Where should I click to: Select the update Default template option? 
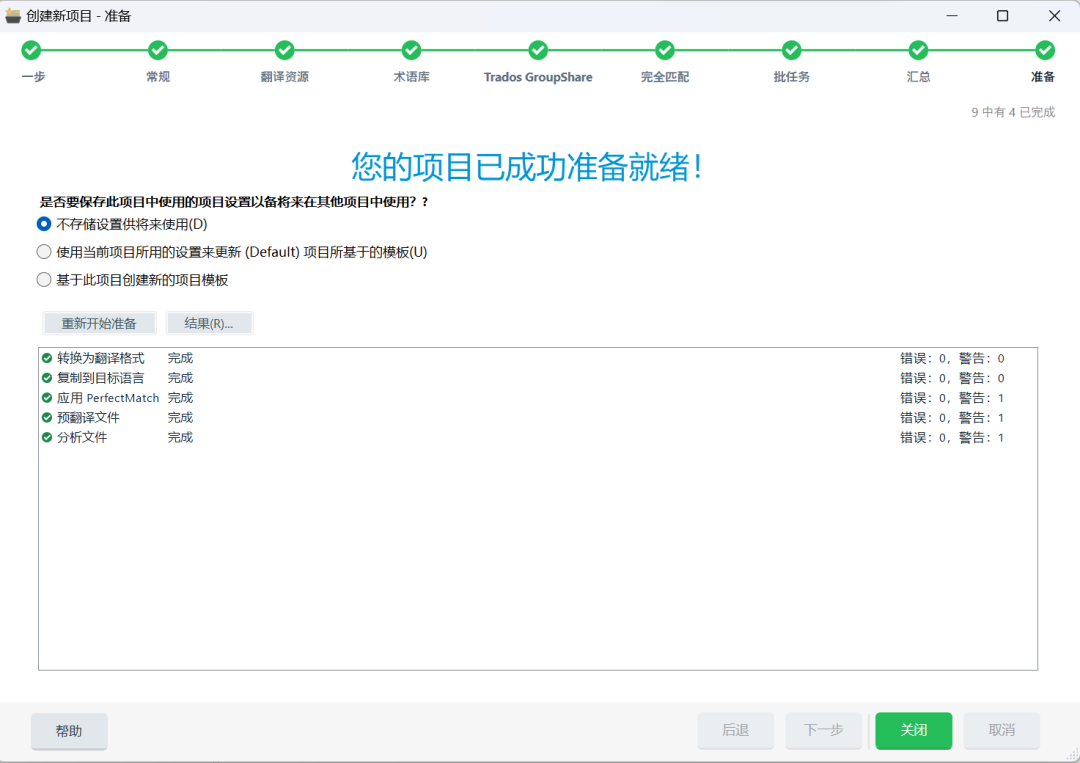pos(43,251)
